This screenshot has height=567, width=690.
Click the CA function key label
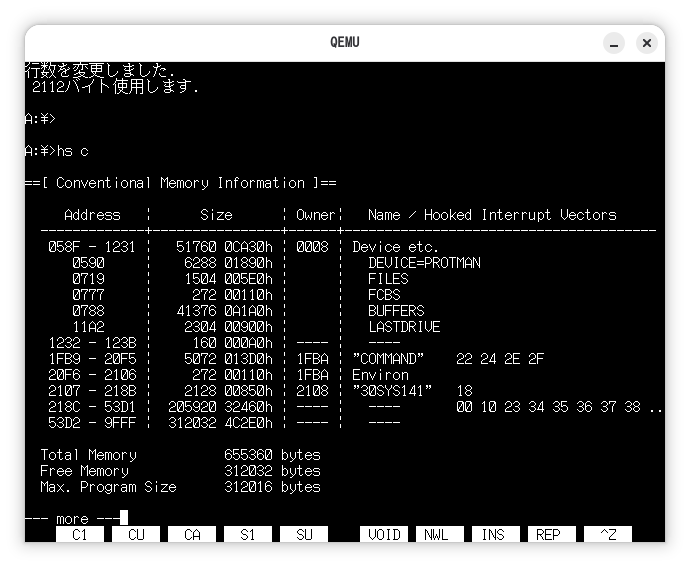pyautogui.click(x=192, y=534)
